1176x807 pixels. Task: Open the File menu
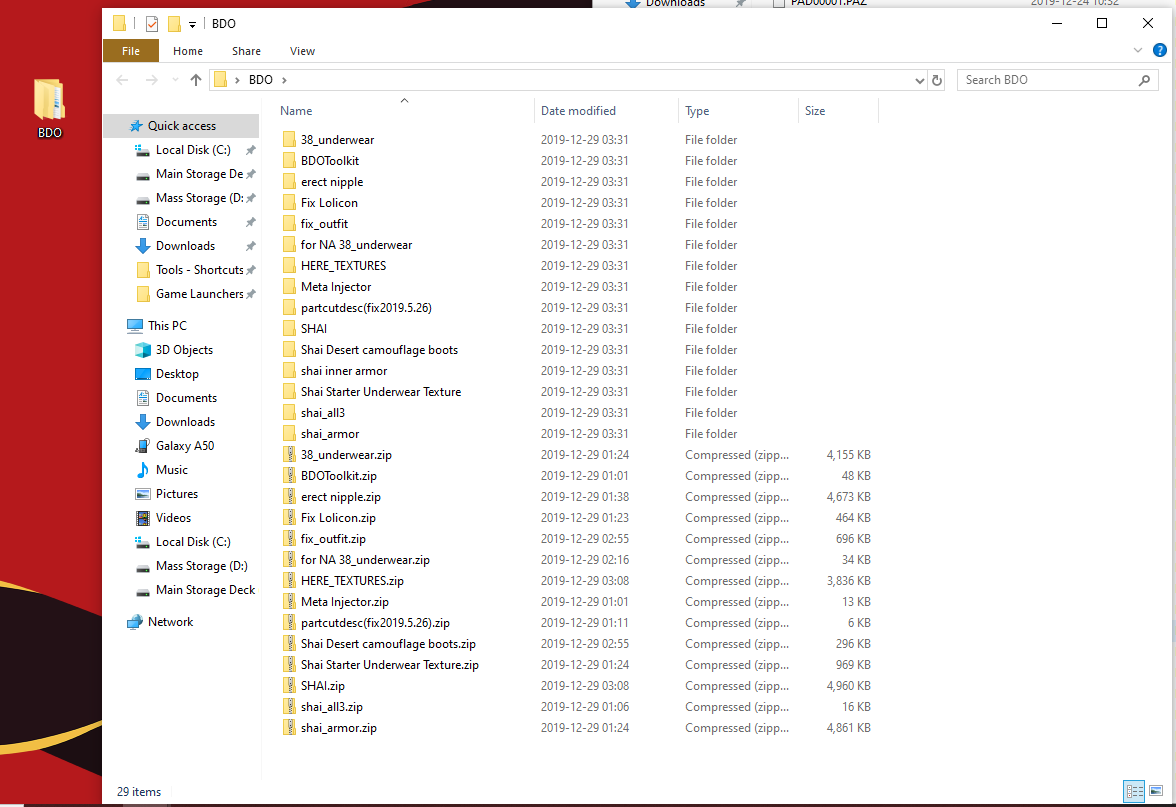130,51
